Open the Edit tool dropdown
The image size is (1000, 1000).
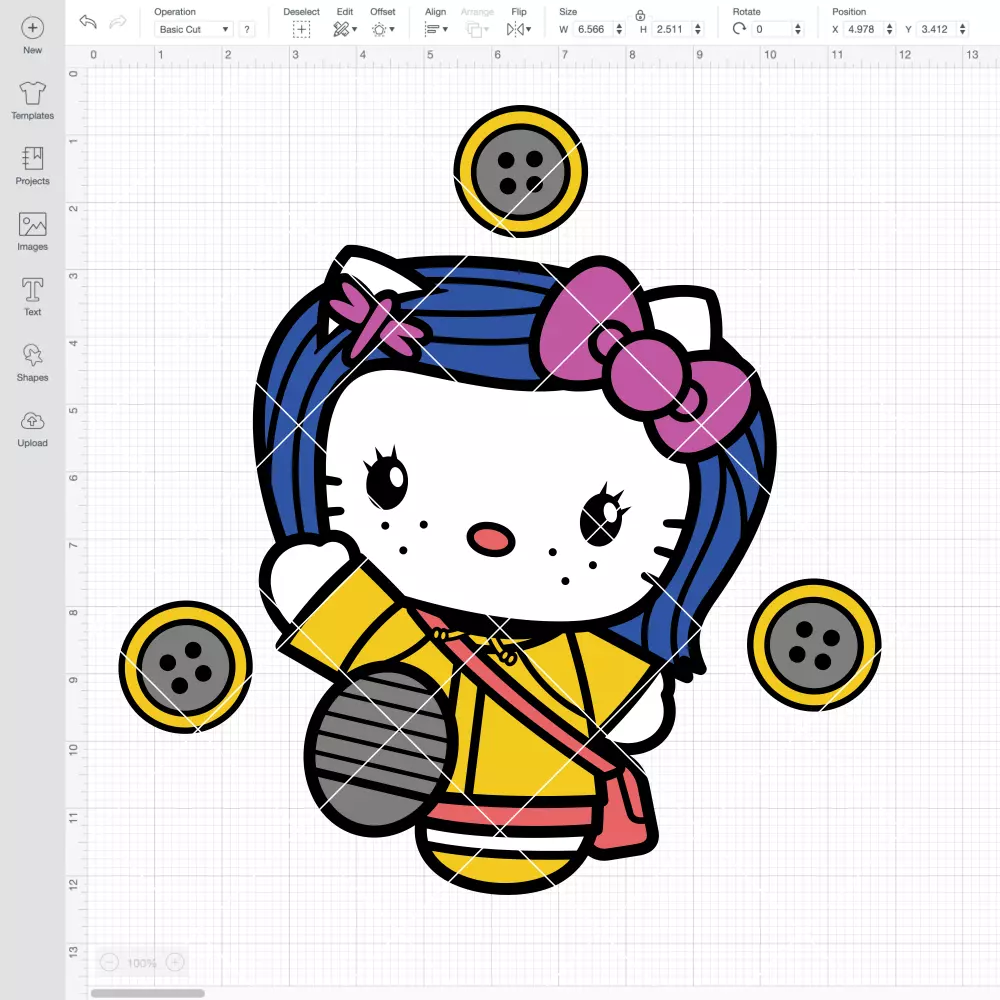pos(345,29)
